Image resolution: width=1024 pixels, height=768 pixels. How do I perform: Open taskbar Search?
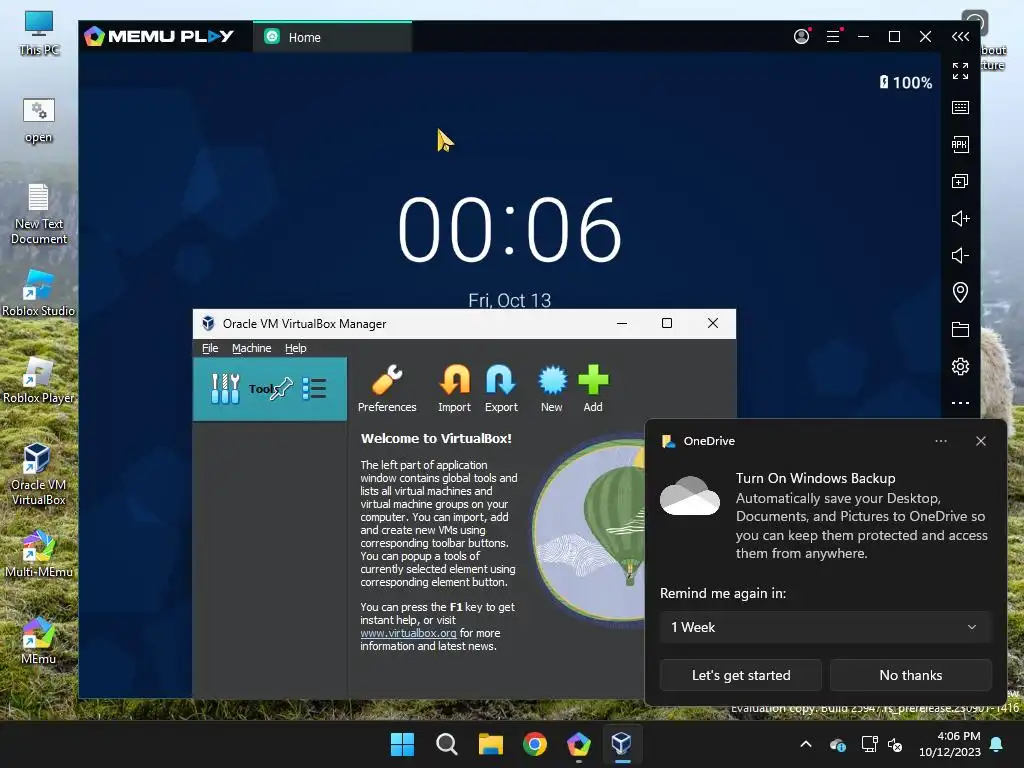pyautogui.click(x=447, y=744)
